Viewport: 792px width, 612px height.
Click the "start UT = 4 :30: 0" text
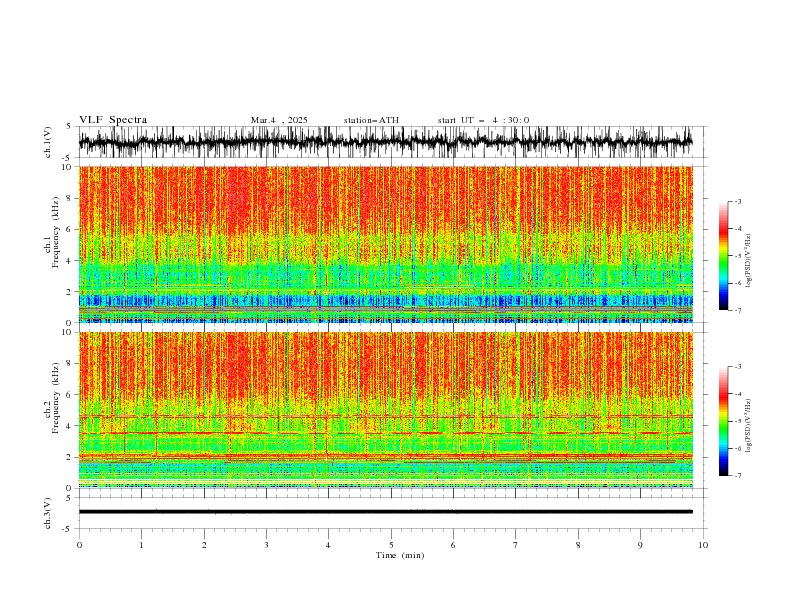(x=483, y=120)
